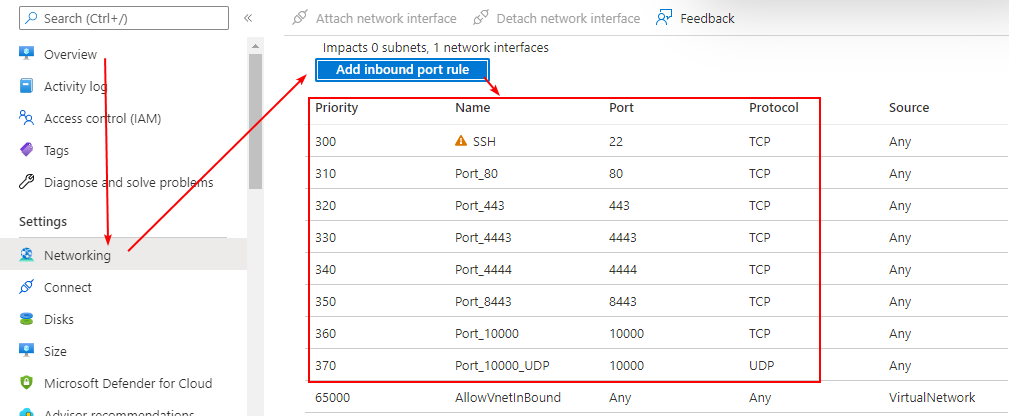Open Tags in the sidebar
1009x416 pixels.
click(56, 151)
